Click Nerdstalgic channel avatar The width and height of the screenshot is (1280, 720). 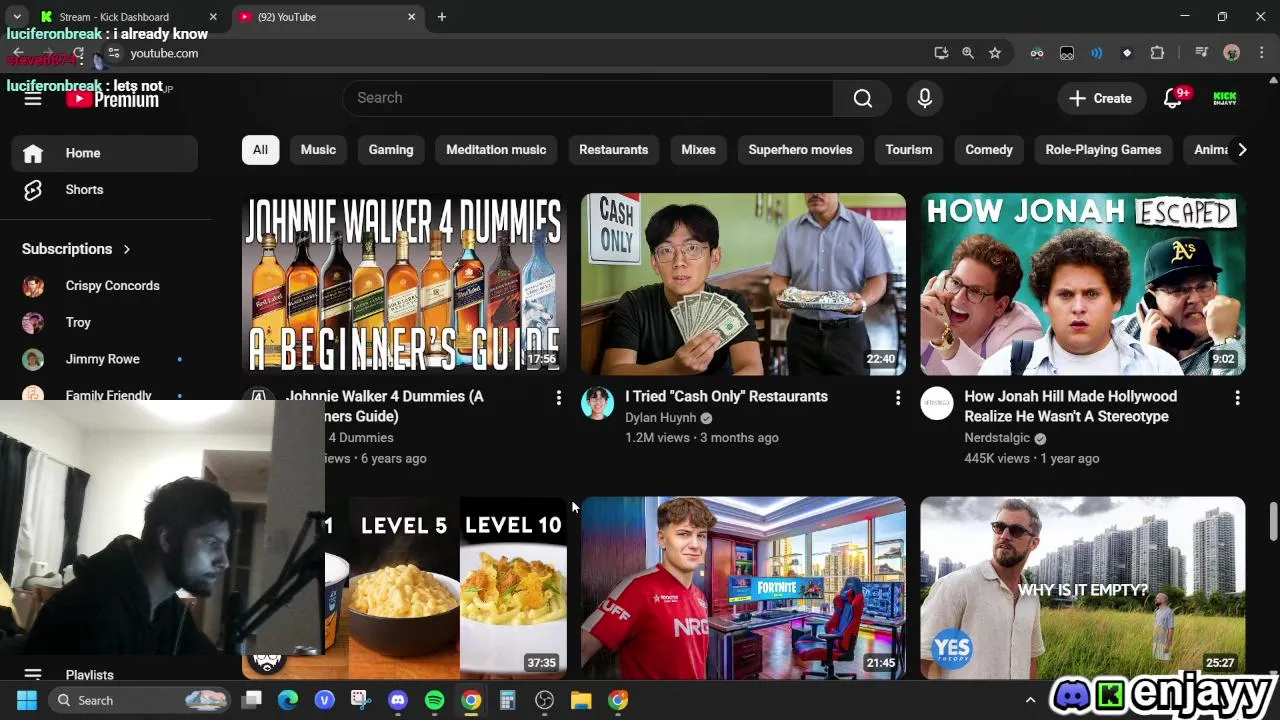pos(937,404)
